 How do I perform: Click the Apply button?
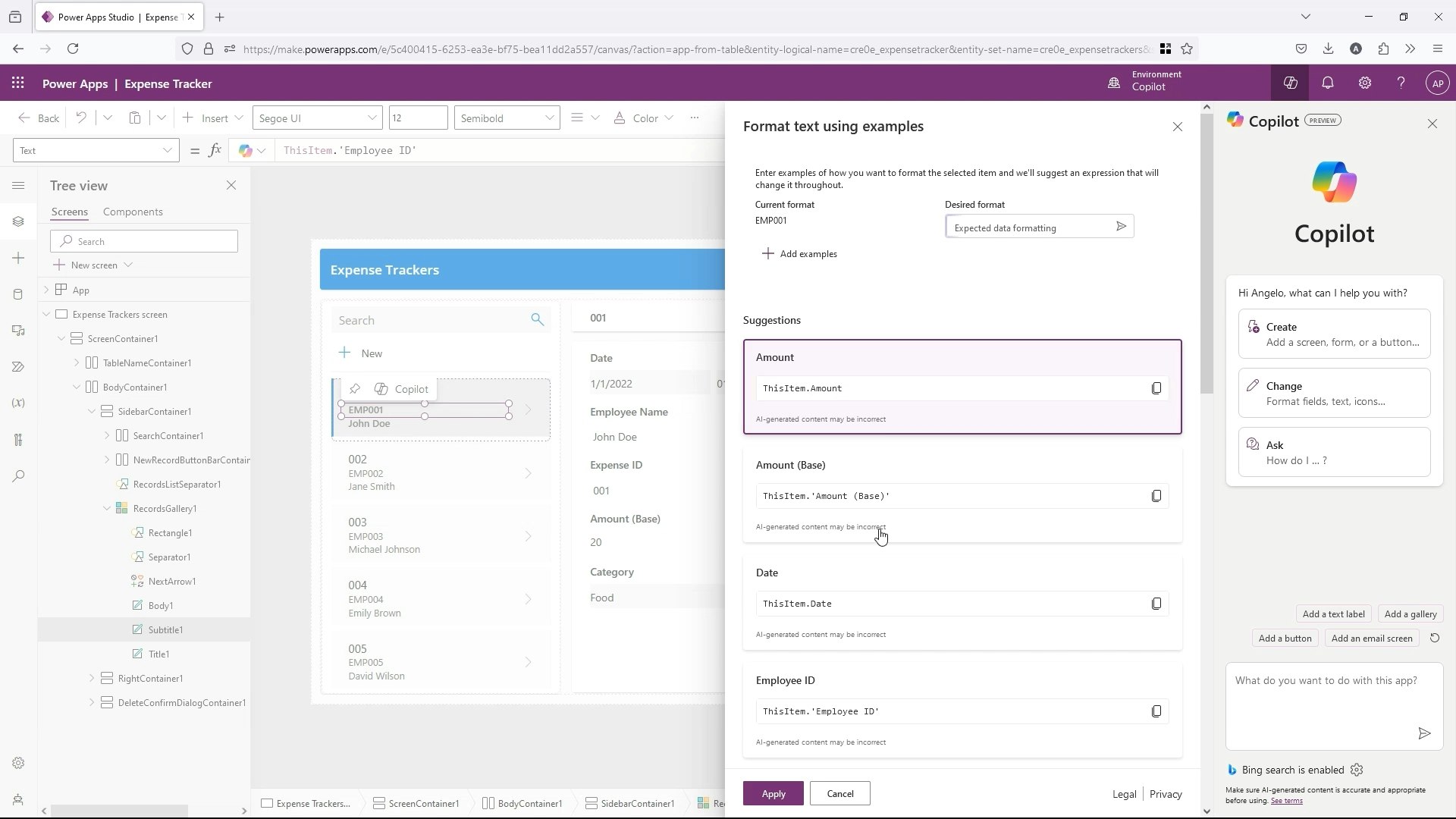pyautogui.click(x=773, y=793)
